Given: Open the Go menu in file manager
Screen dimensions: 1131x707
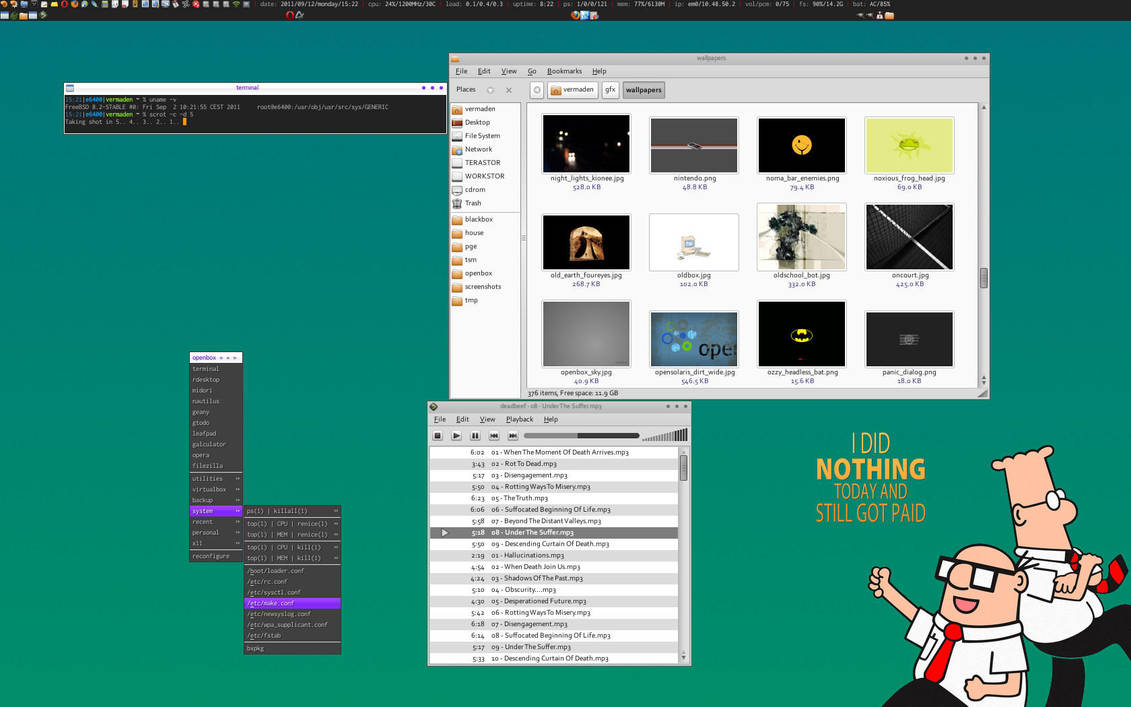Looking at the screenshot, I should pos(532,71).
